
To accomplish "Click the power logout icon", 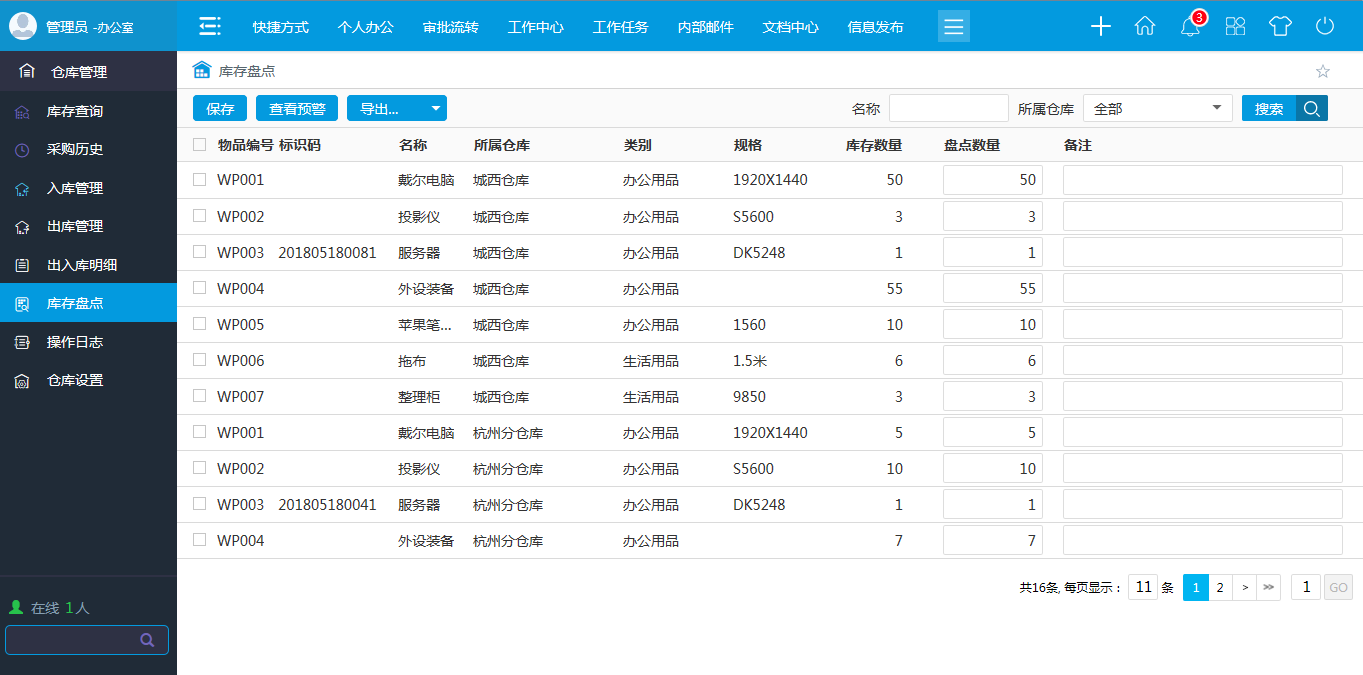I will (x=1324, y=27).
